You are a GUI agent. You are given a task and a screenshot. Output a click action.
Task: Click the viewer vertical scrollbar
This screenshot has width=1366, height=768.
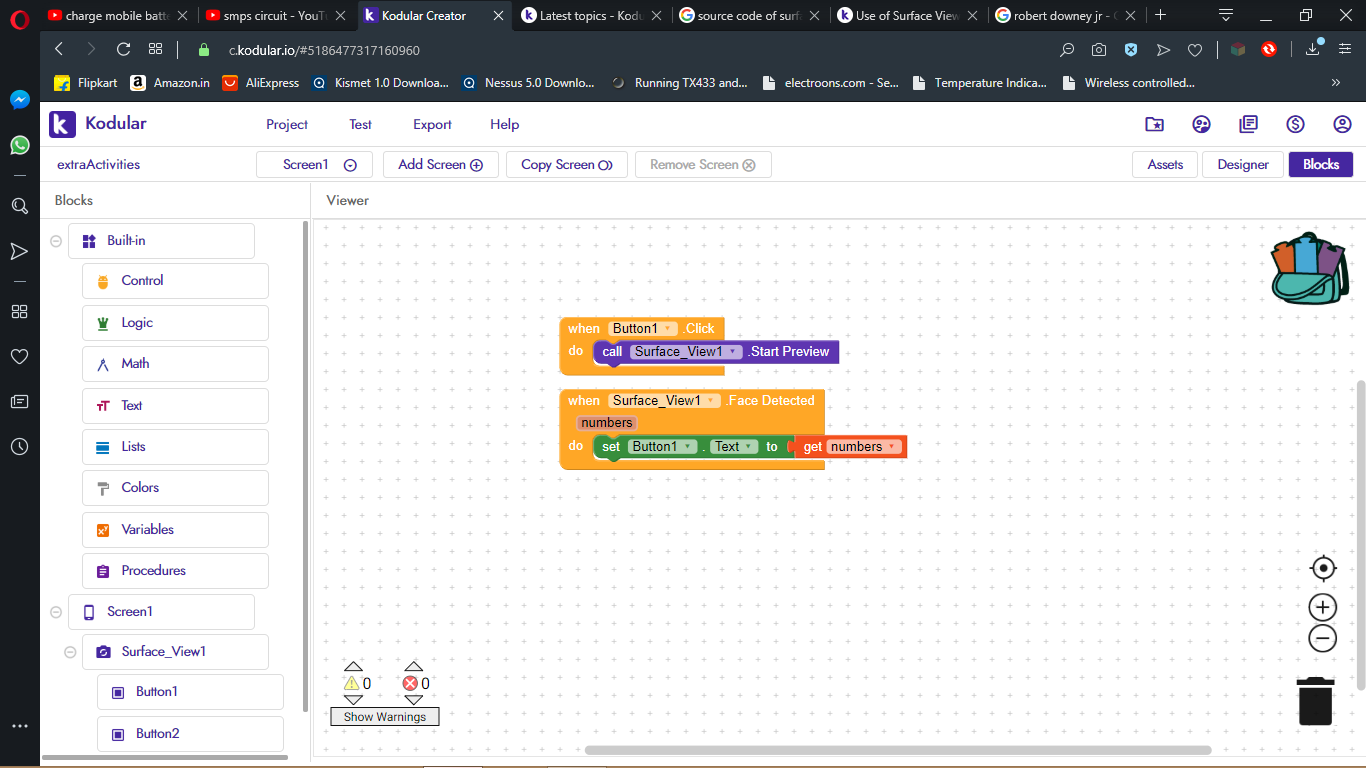[x=1360, y=535]
